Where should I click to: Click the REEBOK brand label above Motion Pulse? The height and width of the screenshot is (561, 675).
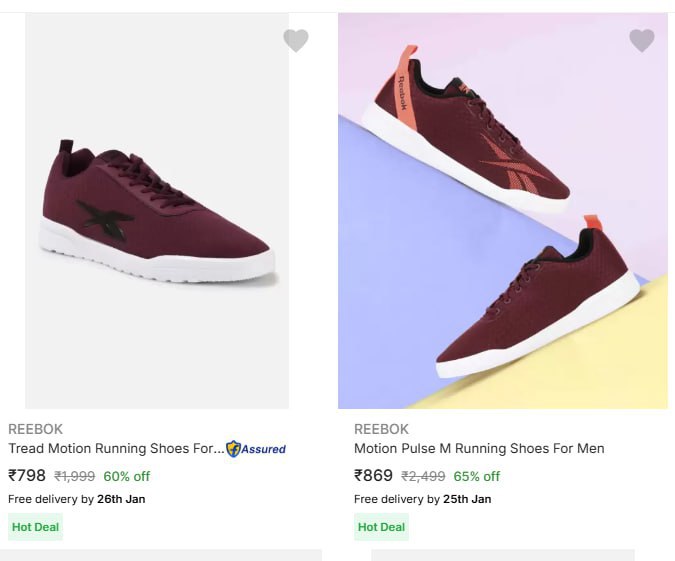pyautogui.click(x=381, y=429)
